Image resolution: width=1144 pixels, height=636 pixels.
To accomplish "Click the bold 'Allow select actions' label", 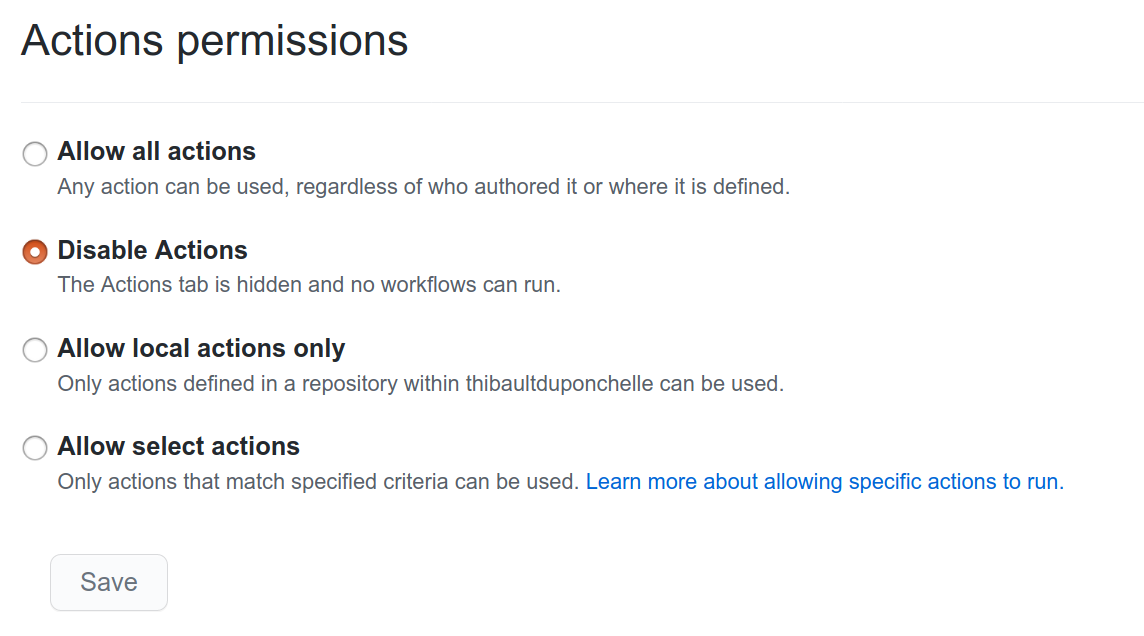I will click(178, 446).
